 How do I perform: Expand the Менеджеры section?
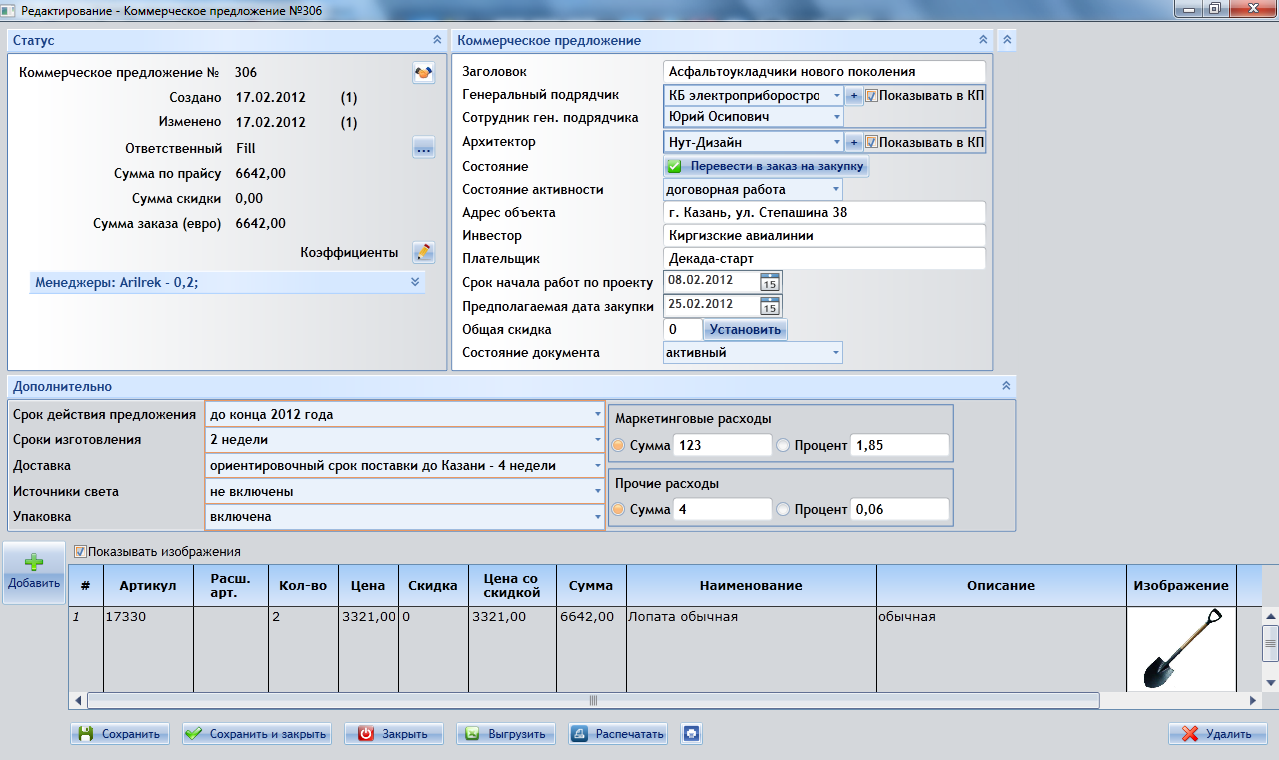(x=414, y=282)
